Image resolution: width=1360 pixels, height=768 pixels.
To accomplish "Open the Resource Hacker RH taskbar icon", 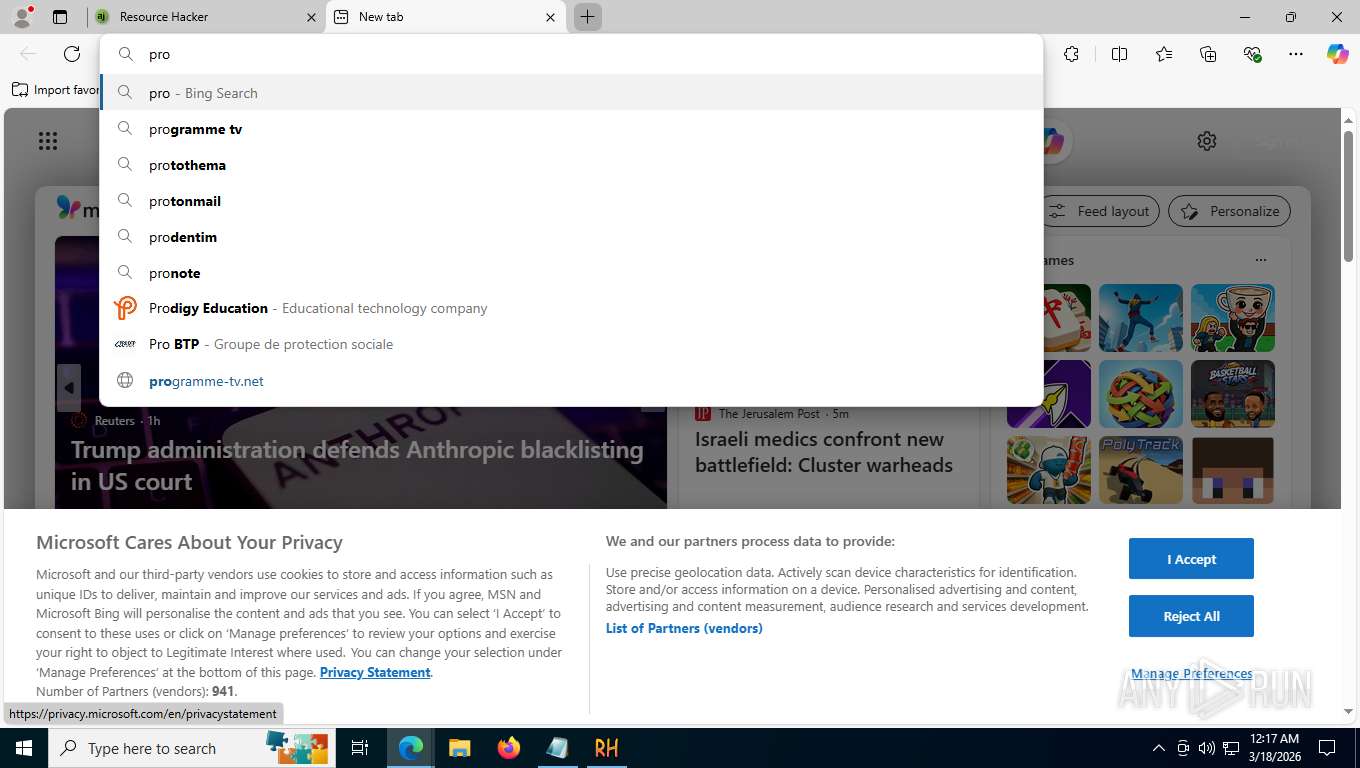I will (606, 747).
